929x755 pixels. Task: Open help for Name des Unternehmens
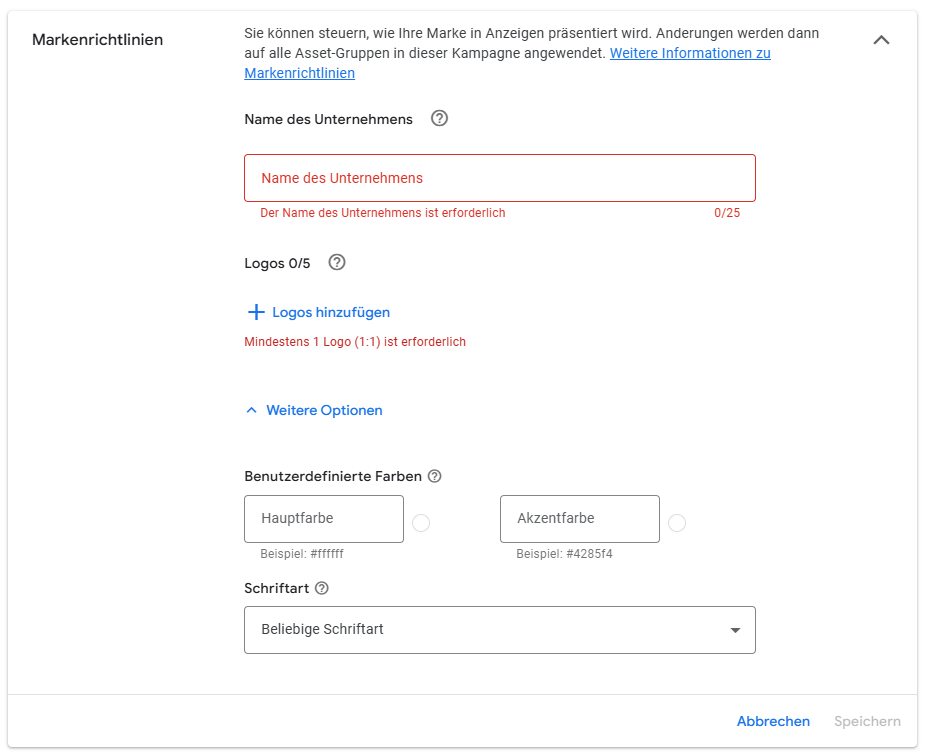[439, 119]
